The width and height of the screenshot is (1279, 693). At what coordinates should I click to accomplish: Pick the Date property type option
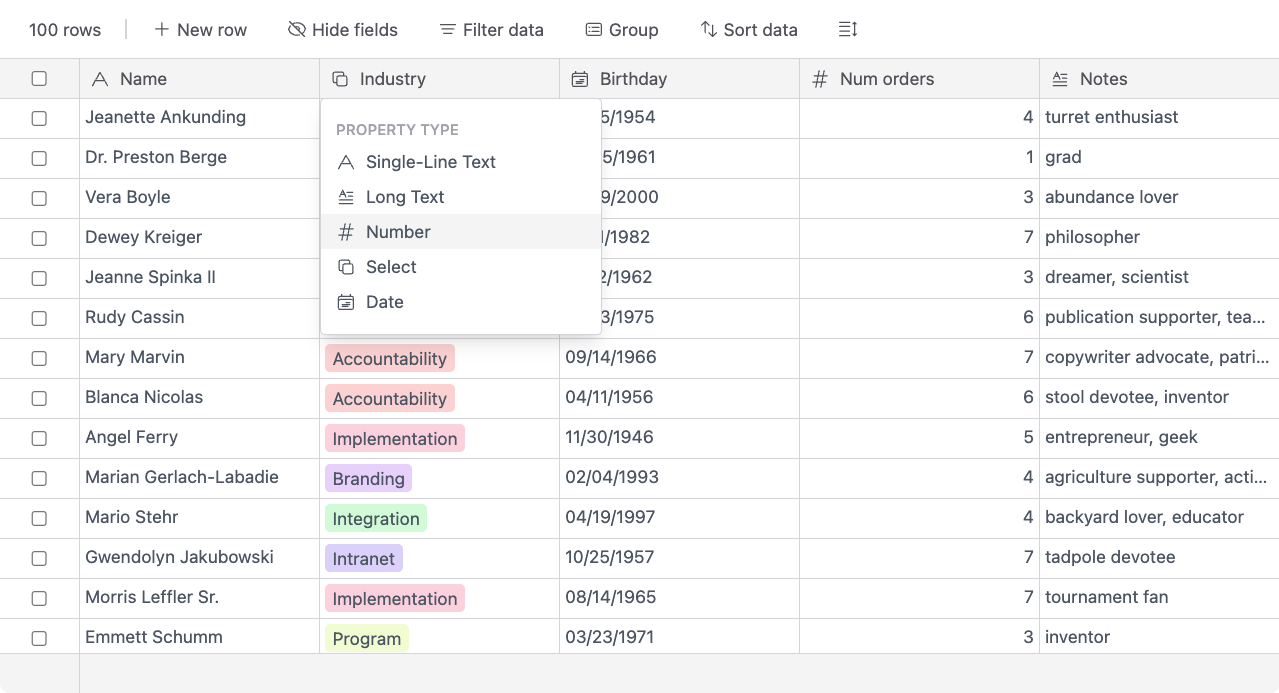click(x=384, y=302)
